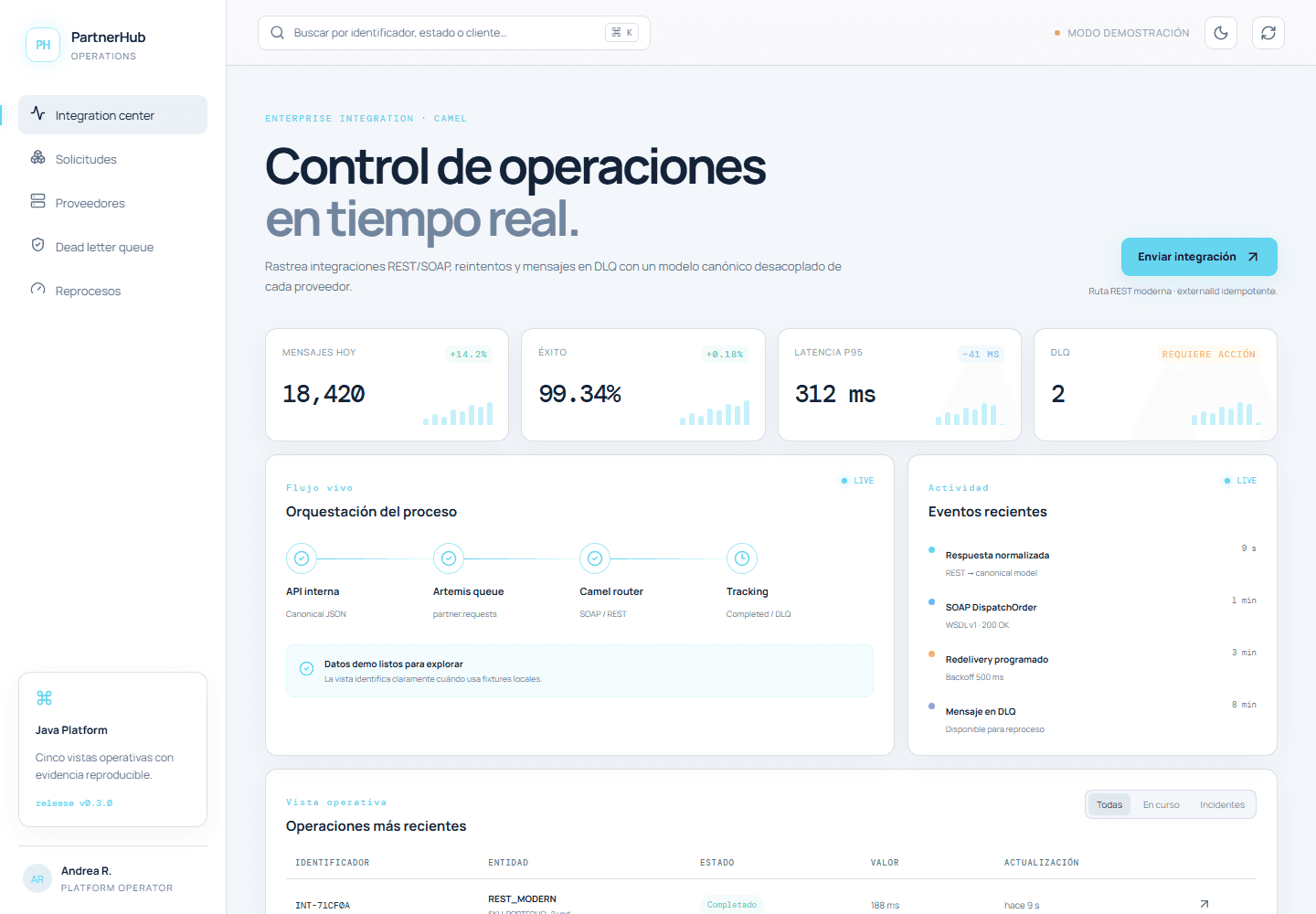Click LIVE indicator in Orquestación panel

click(857, 481)
